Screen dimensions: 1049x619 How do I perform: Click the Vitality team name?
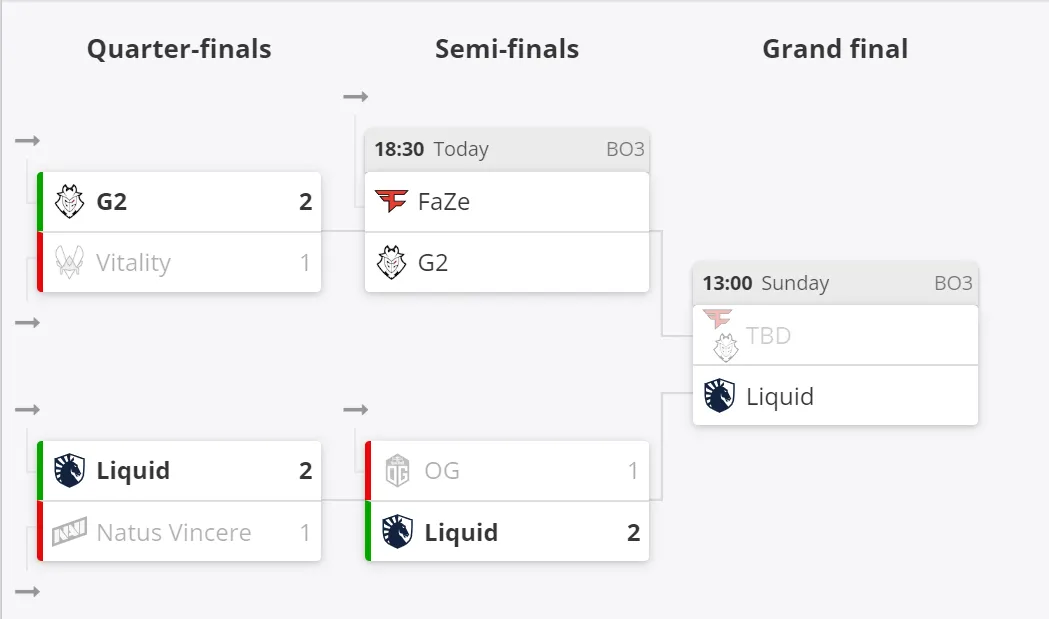pos(133,263)
